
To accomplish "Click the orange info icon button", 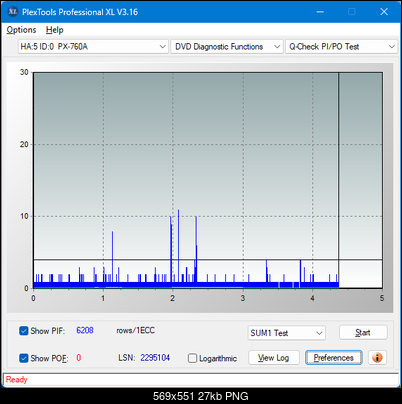I will [377, 358].
